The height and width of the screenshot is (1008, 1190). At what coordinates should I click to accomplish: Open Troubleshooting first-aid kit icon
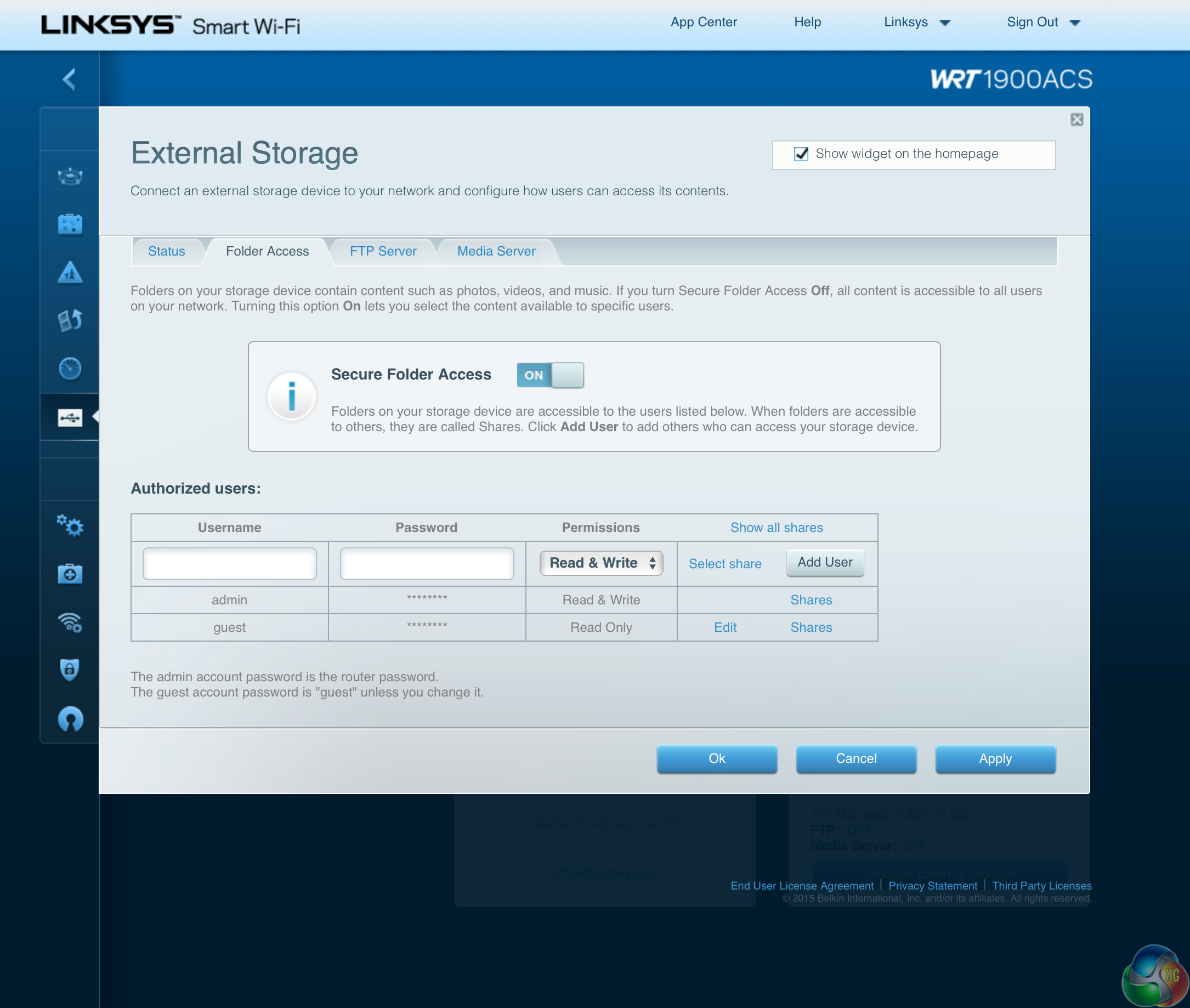(x=70, y=574)
